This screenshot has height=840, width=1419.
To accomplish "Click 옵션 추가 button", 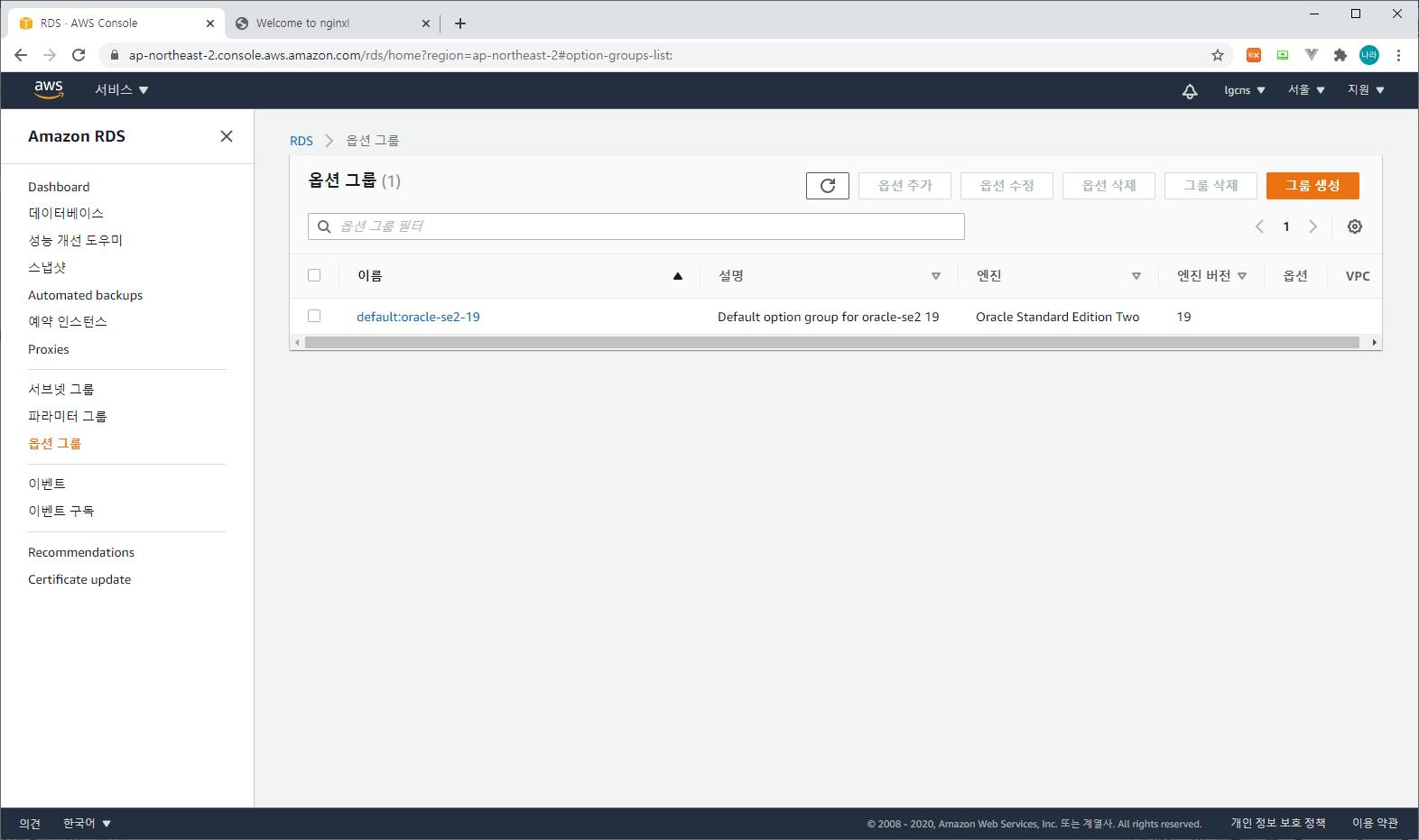I will point(905,186).
